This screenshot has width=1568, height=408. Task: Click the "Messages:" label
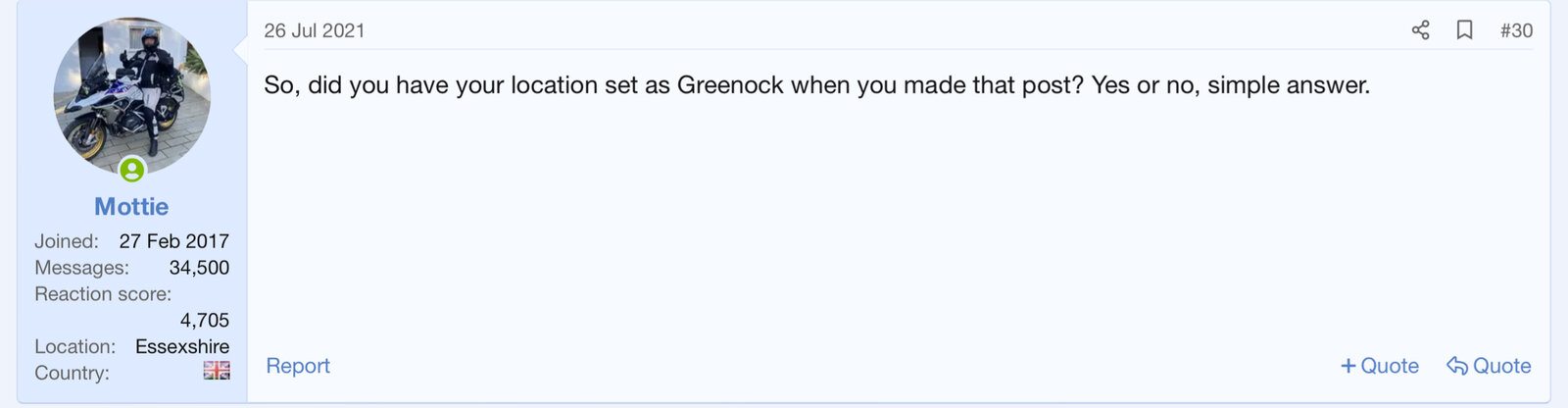point(81,268)
